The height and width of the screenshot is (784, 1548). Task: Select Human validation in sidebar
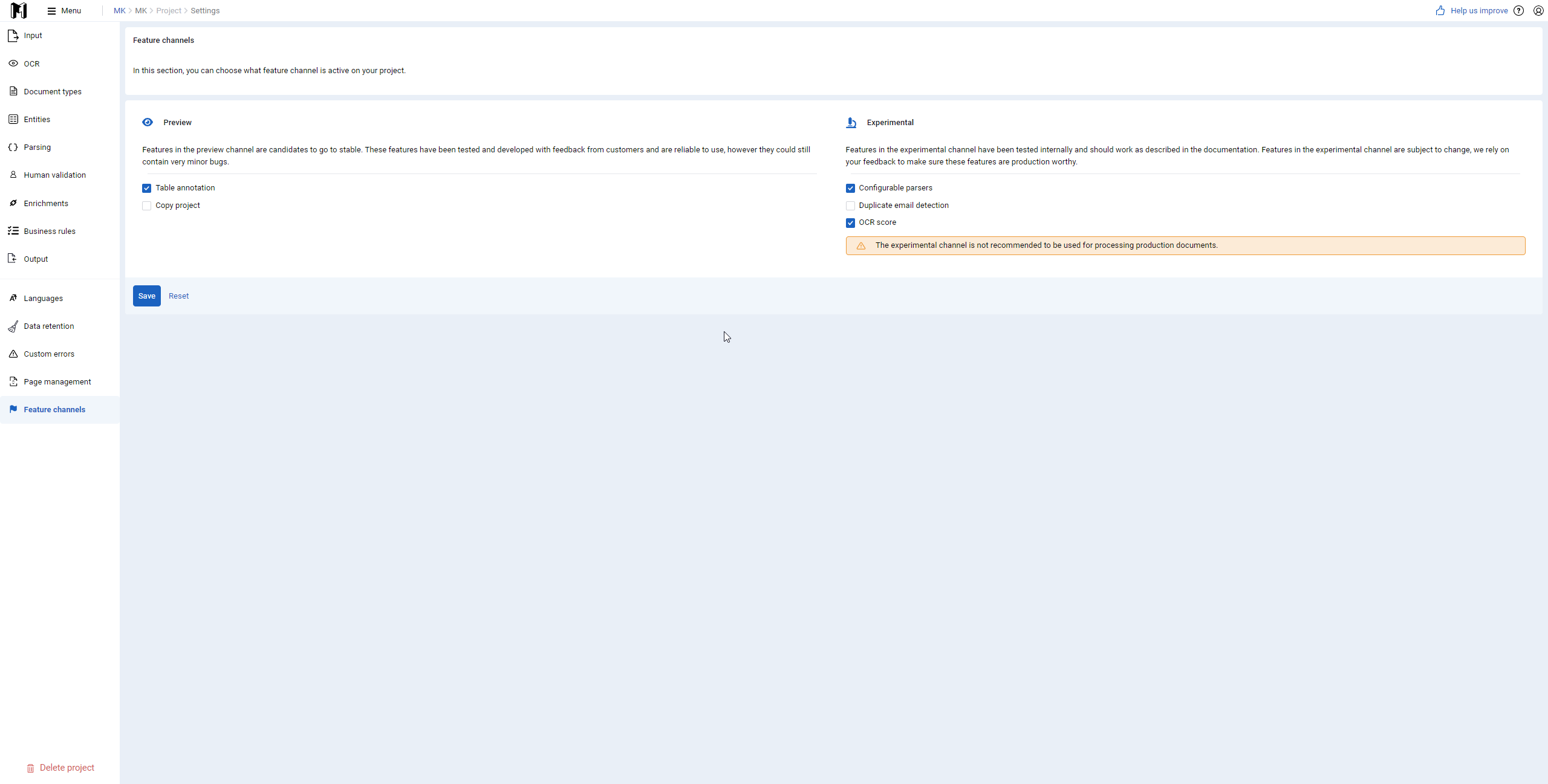point(60,175)
